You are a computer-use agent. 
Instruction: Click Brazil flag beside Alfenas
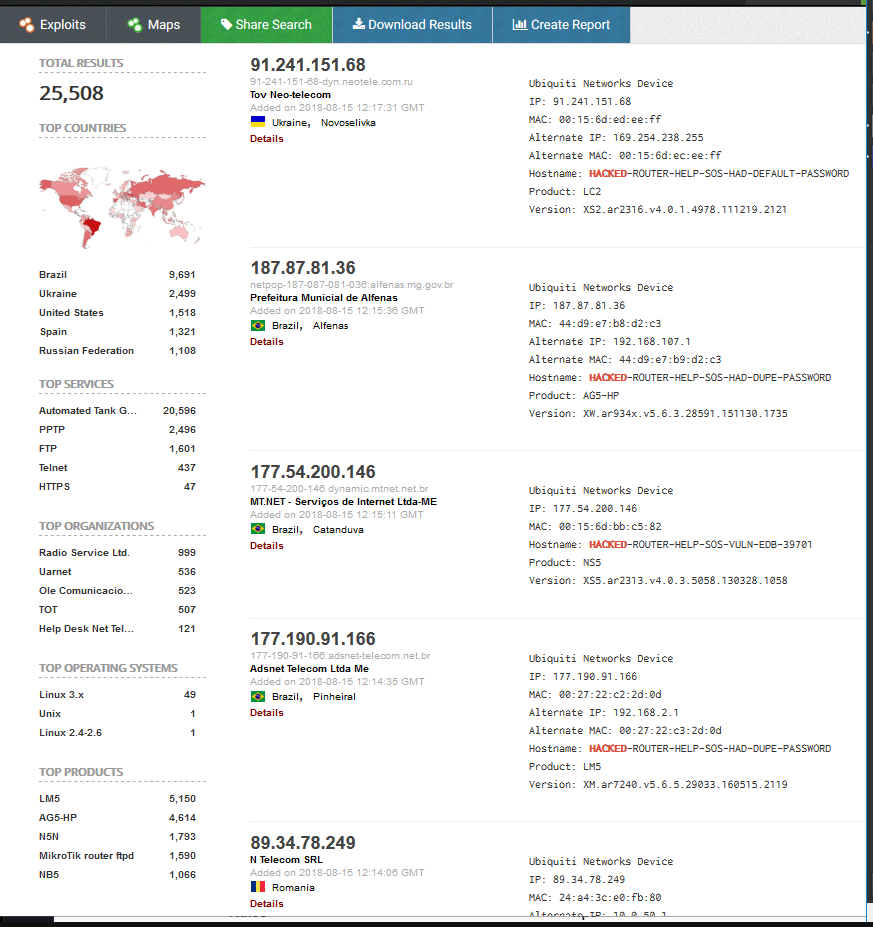pyautogui.click(x=258, y=325)
